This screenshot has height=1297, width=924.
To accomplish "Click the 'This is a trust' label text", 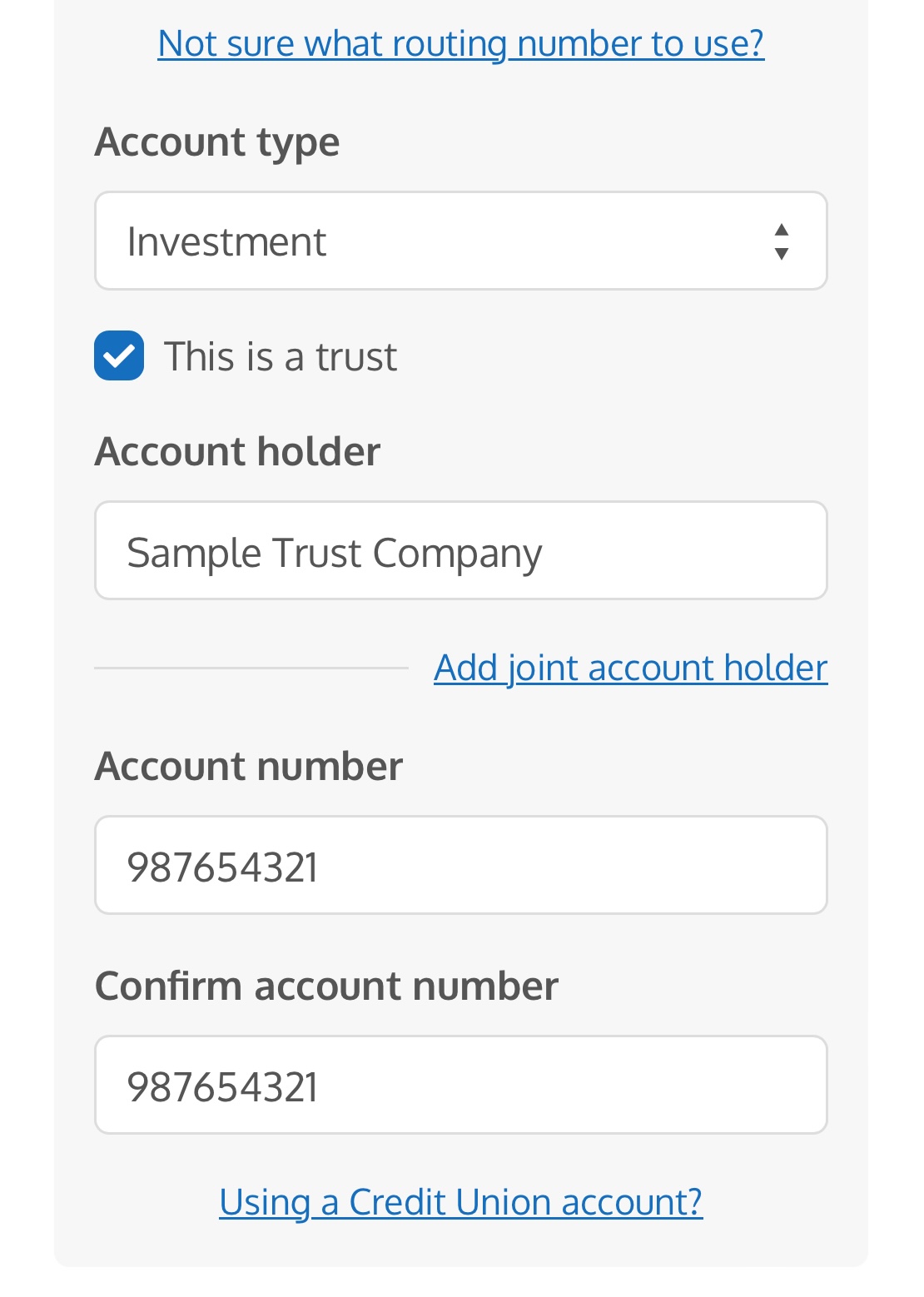I will pyautogui.click(x=281, y=356).
